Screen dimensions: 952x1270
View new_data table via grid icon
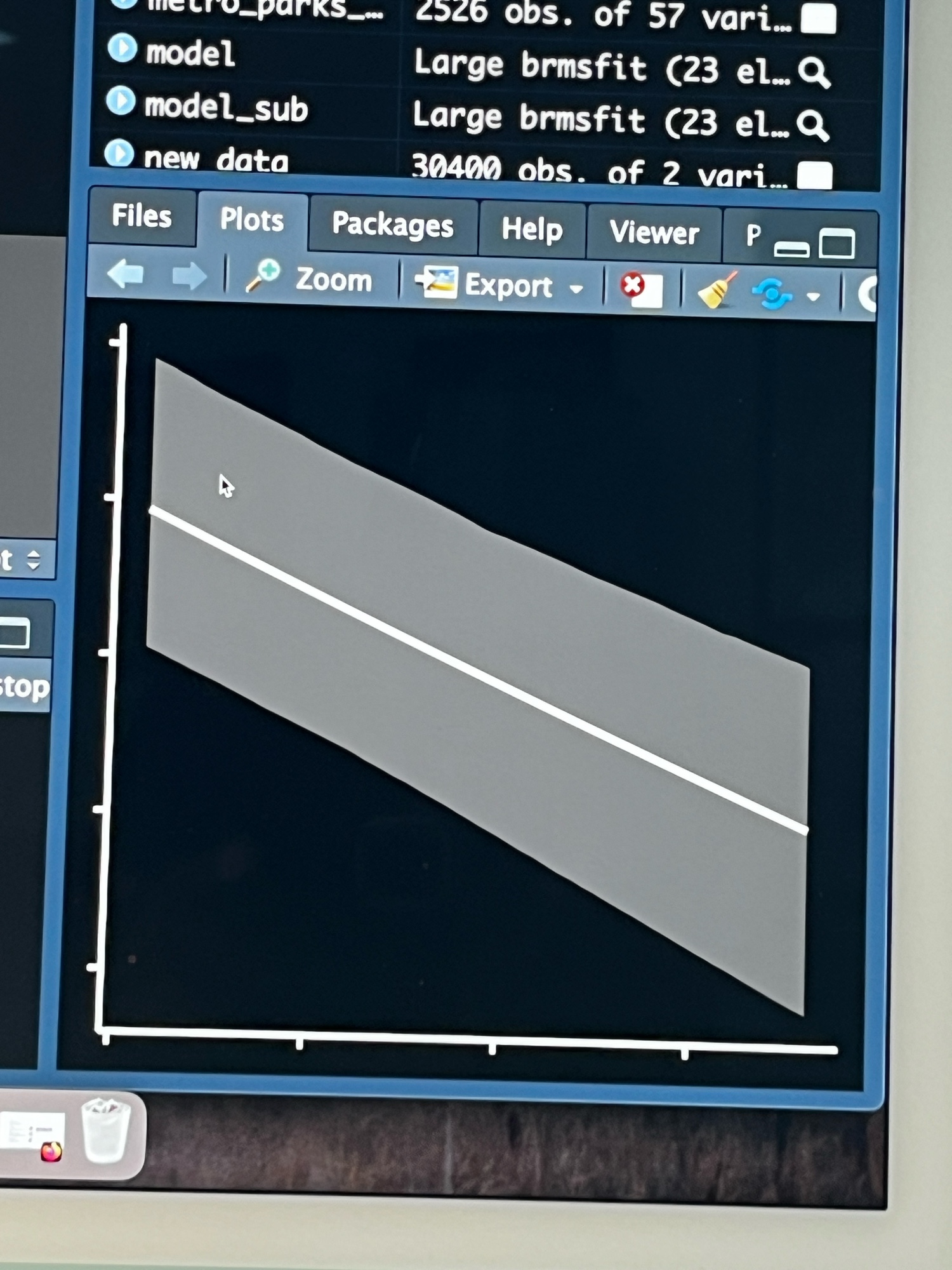pyautogui.click(x=814, y=175)
